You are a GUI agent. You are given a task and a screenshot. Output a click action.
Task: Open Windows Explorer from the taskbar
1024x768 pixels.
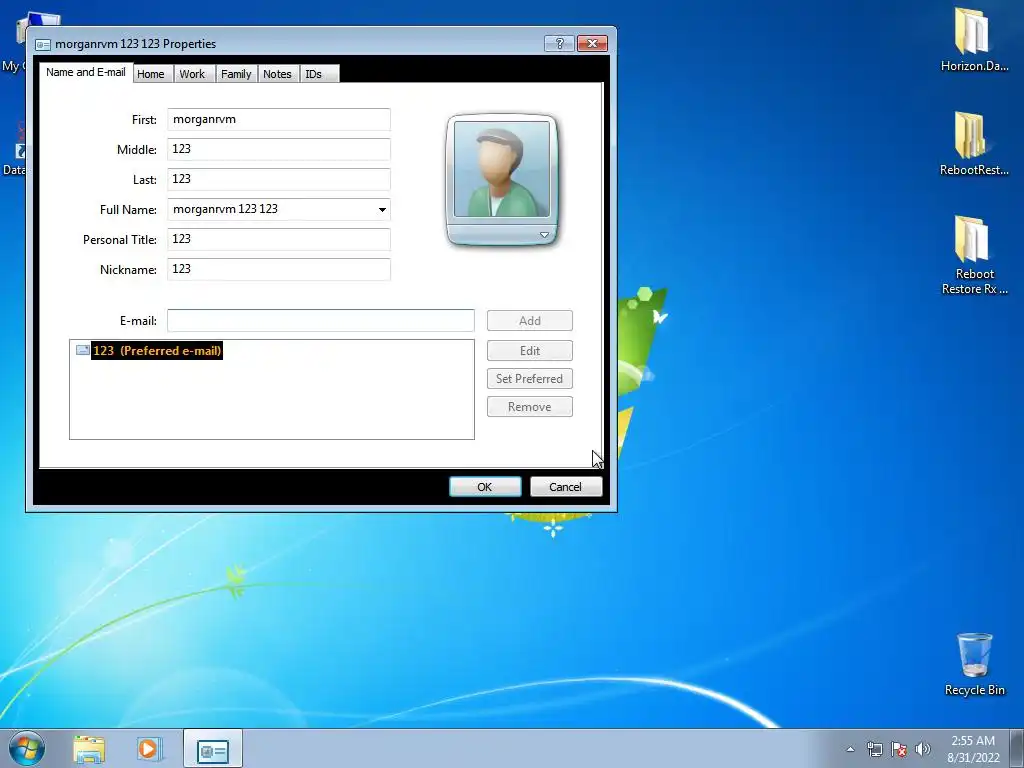pos(89,749)
